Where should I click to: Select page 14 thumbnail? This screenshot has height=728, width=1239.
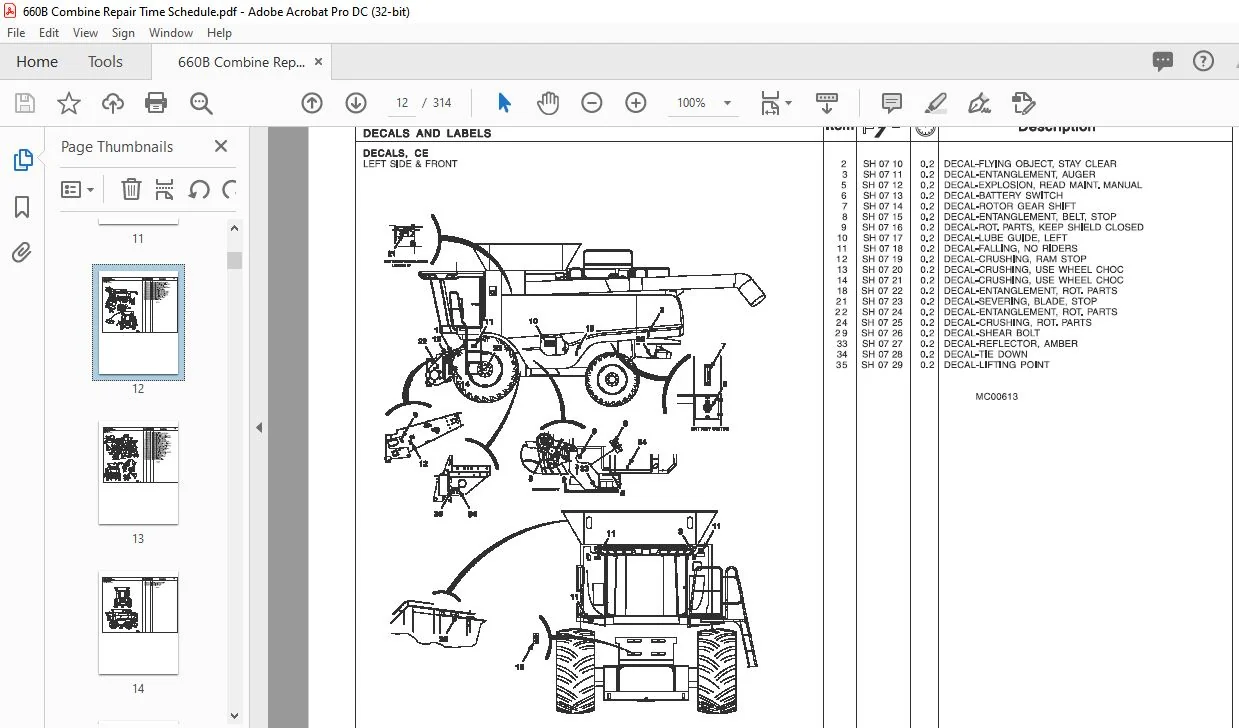tap(138, 623)
